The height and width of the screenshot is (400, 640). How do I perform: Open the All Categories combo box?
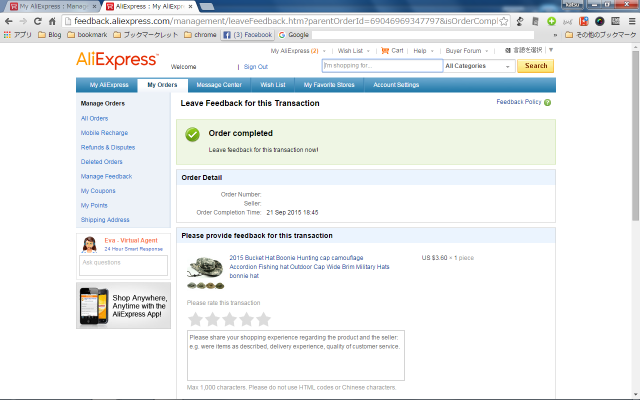tap(478, 66)
